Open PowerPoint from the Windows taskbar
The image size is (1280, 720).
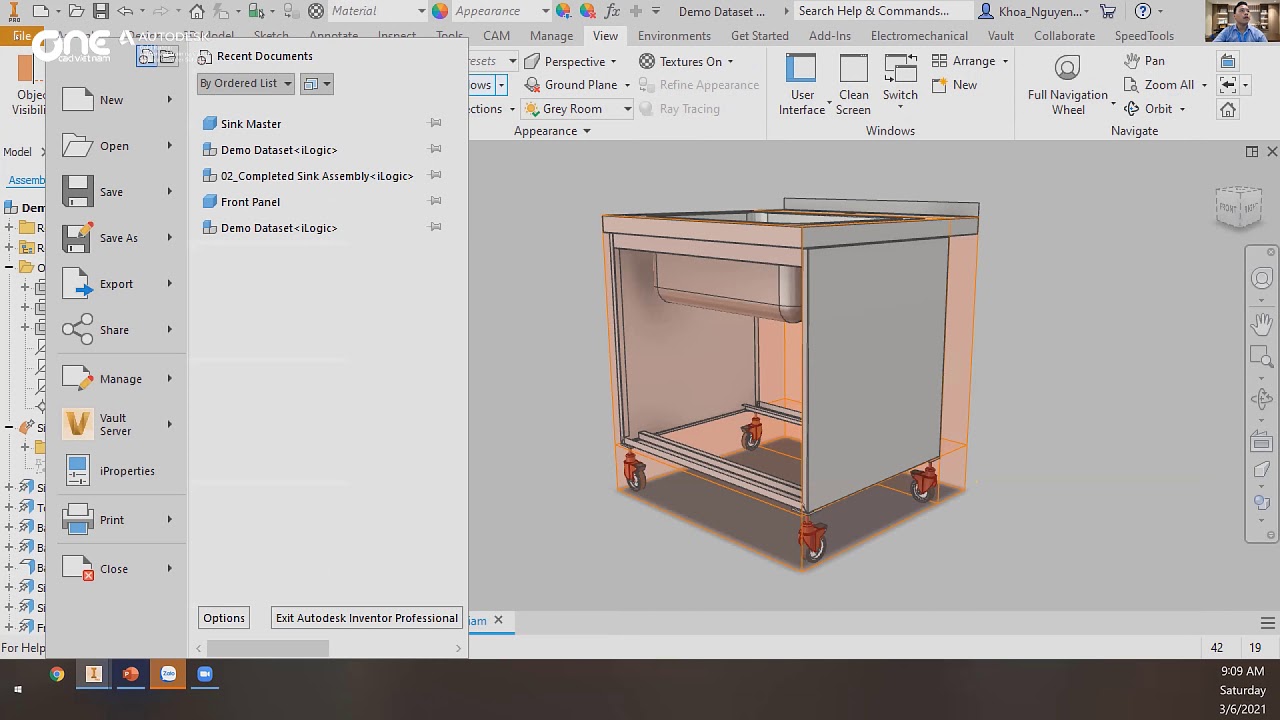(130, 674)
